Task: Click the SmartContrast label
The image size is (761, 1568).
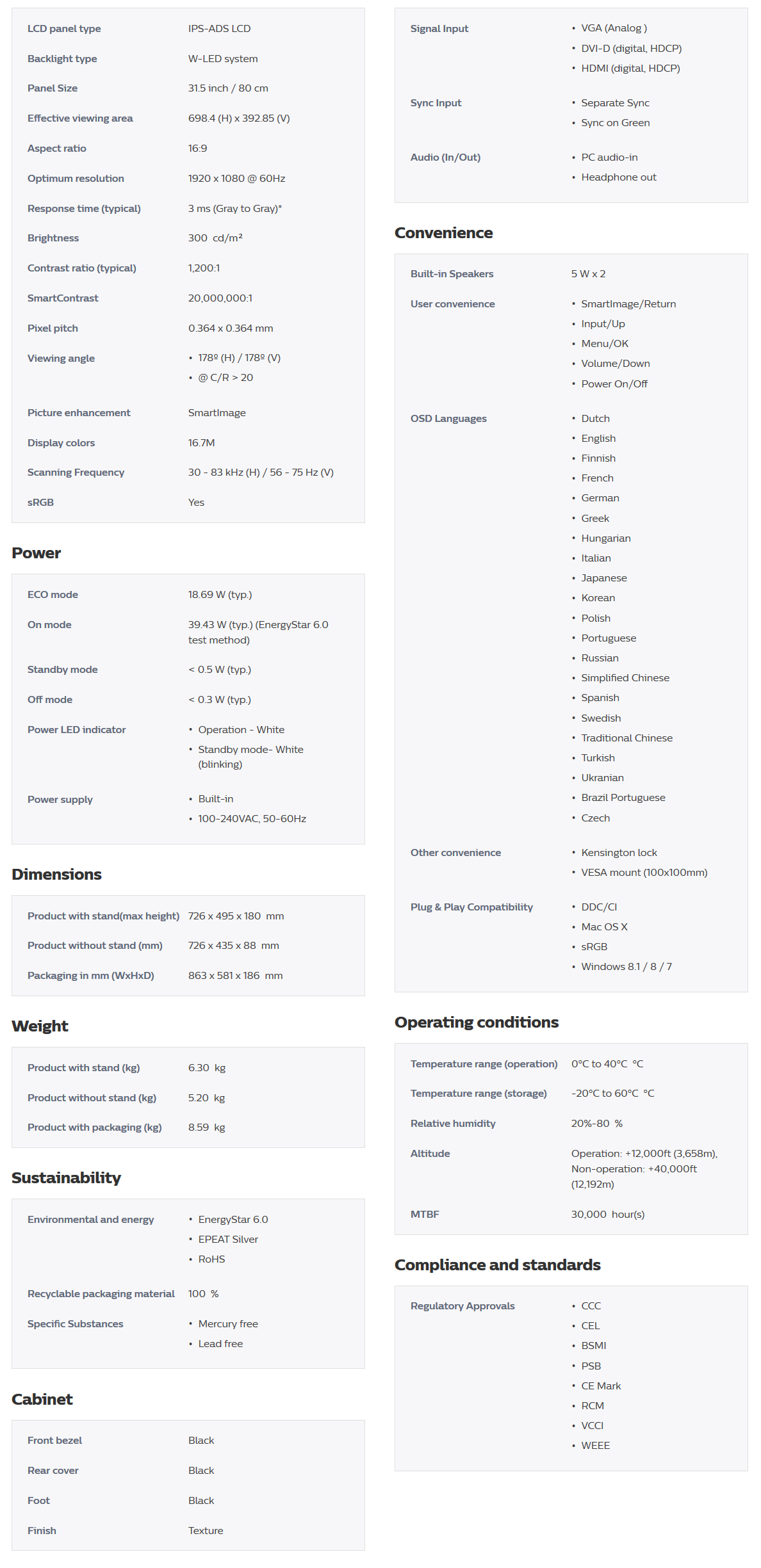Action: (x=63, y=298)
